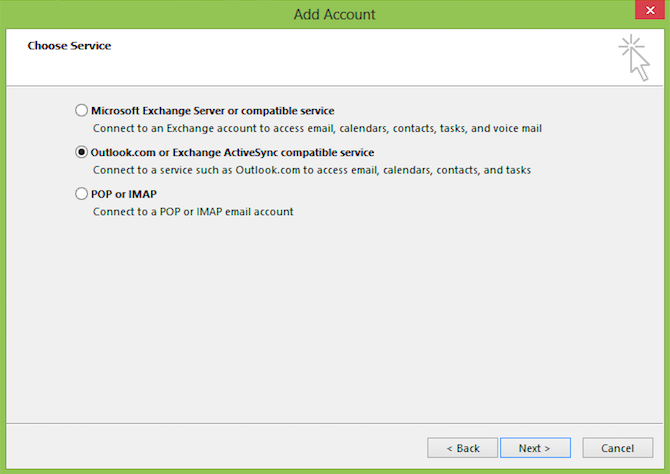This screenshot has height=474, width=670.
Task: Click the green title bar left of Add Account
Action: pos(145,14)
